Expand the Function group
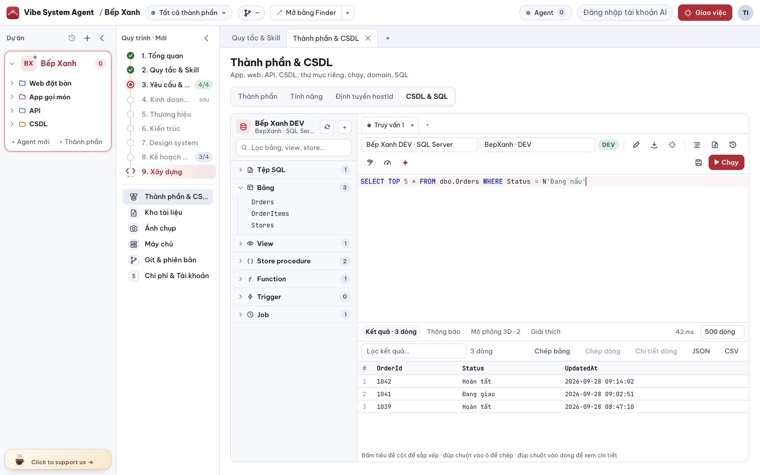This screenshot has height=475, width=760. point(240,279)
